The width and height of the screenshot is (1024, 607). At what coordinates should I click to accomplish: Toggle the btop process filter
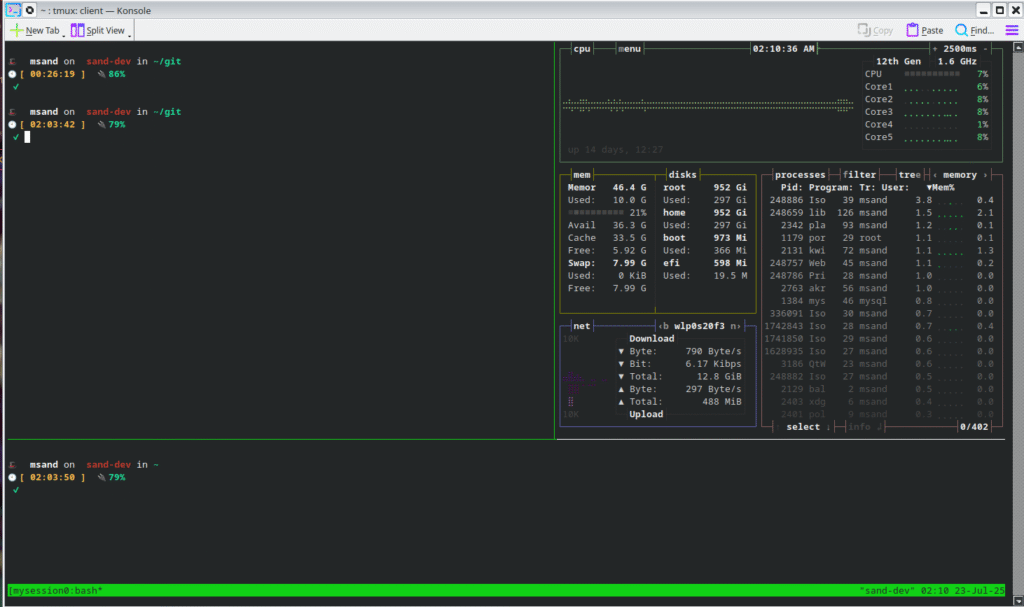point(859,174)
